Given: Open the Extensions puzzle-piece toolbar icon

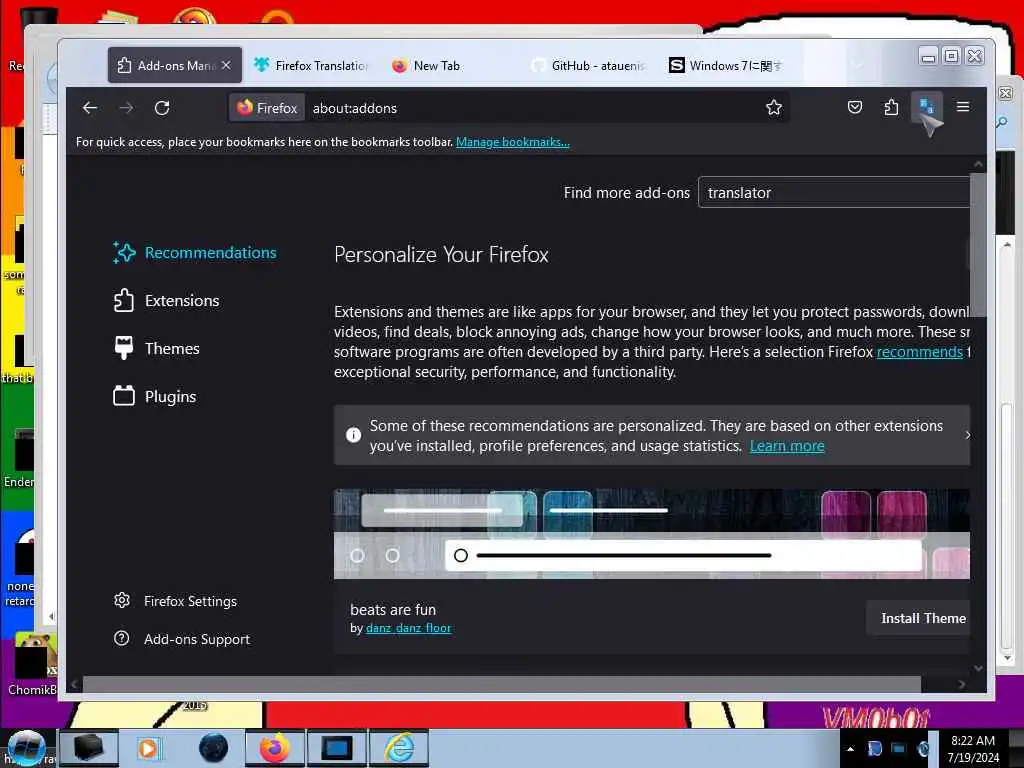Looking at the screenshot, I should 891,107.
